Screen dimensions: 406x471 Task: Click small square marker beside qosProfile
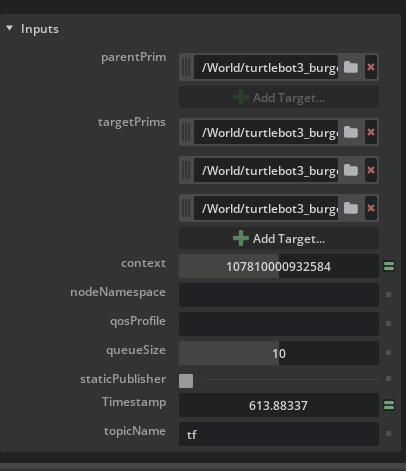388,324
